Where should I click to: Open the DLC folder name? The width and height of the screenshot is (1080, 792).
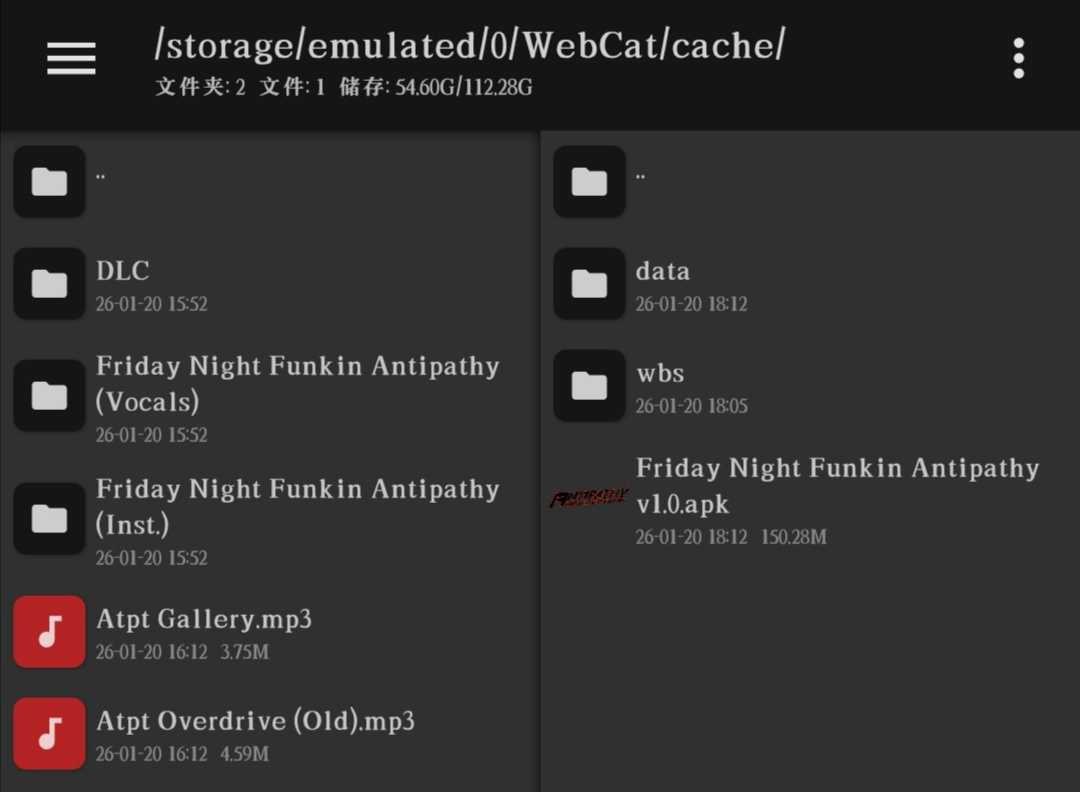tap(123, 271)
